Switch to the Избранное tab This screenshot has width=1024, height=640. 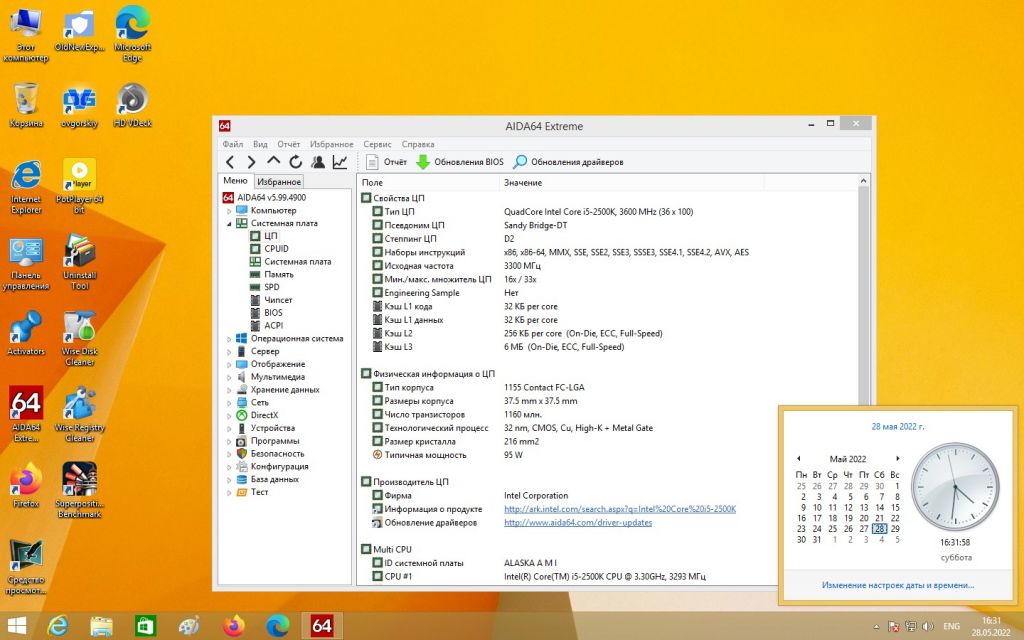279,182
